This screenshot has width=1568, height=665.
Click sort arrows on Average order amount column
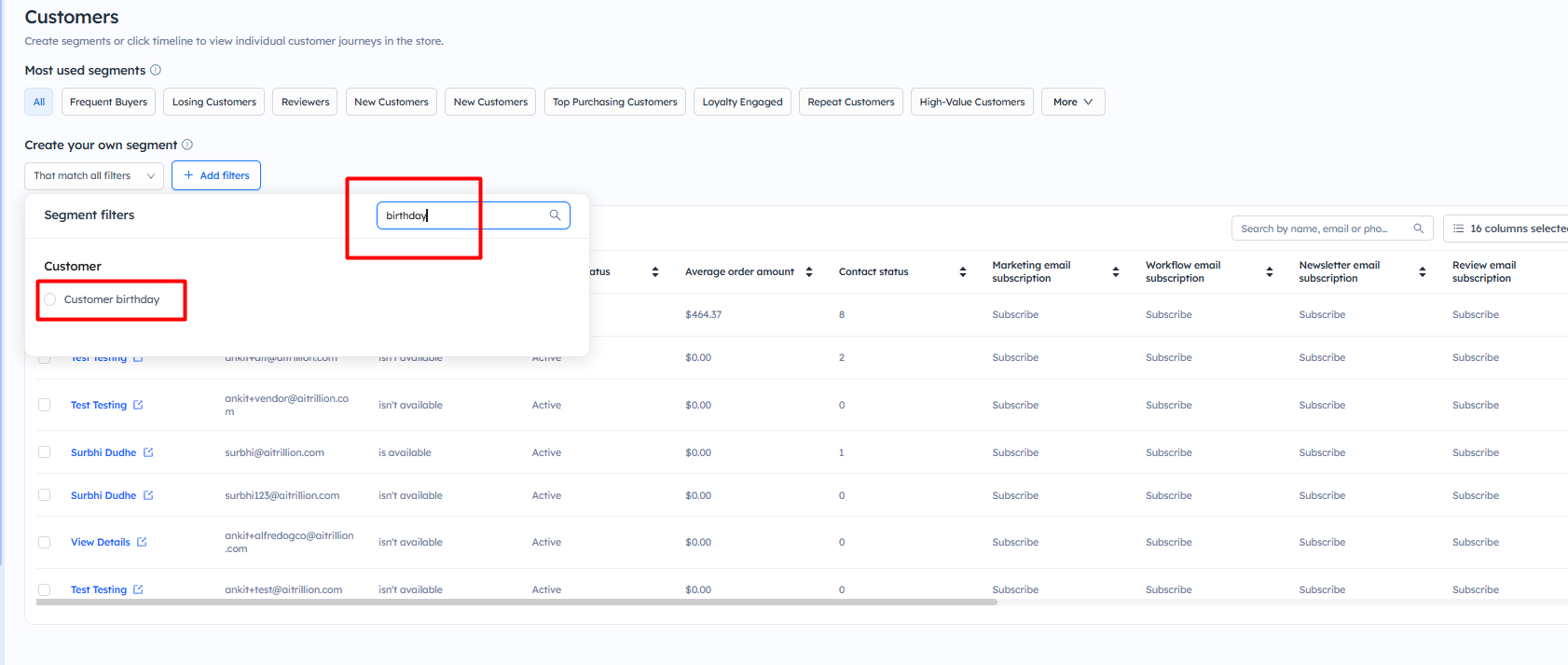tap(809, 272)
